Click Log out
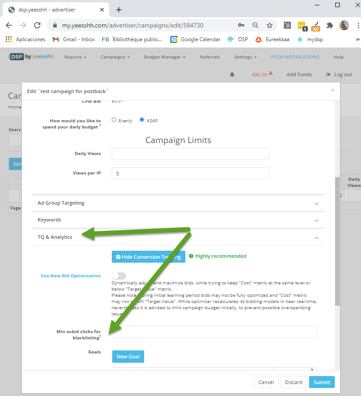The height and width of the screenshot is (396, 361). pyautogui.click(x=339, y=74)
